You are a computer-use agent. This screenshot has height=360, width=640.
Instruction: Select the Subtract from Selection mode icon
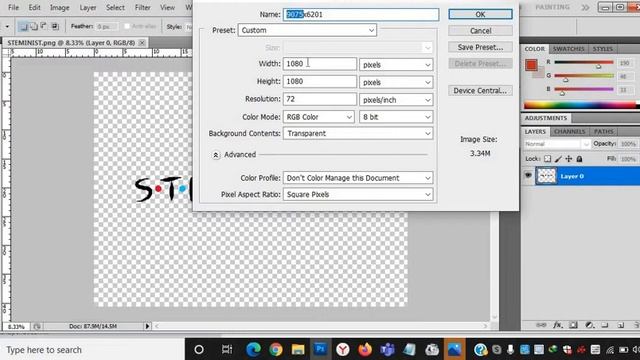pos(44,27)
